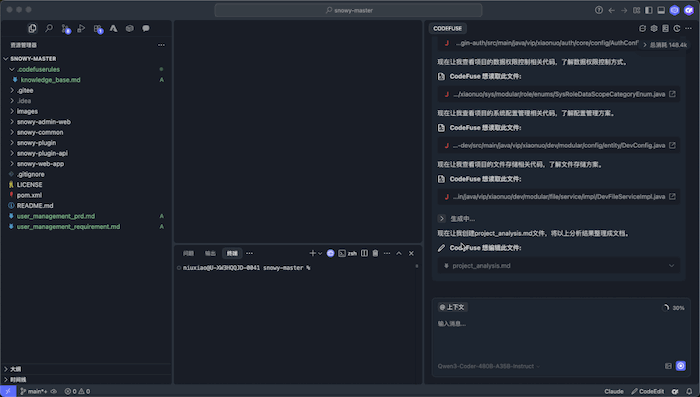Click the CodeFuse panel layout icon
Screen dimensions: 700x397
(666, 28)
